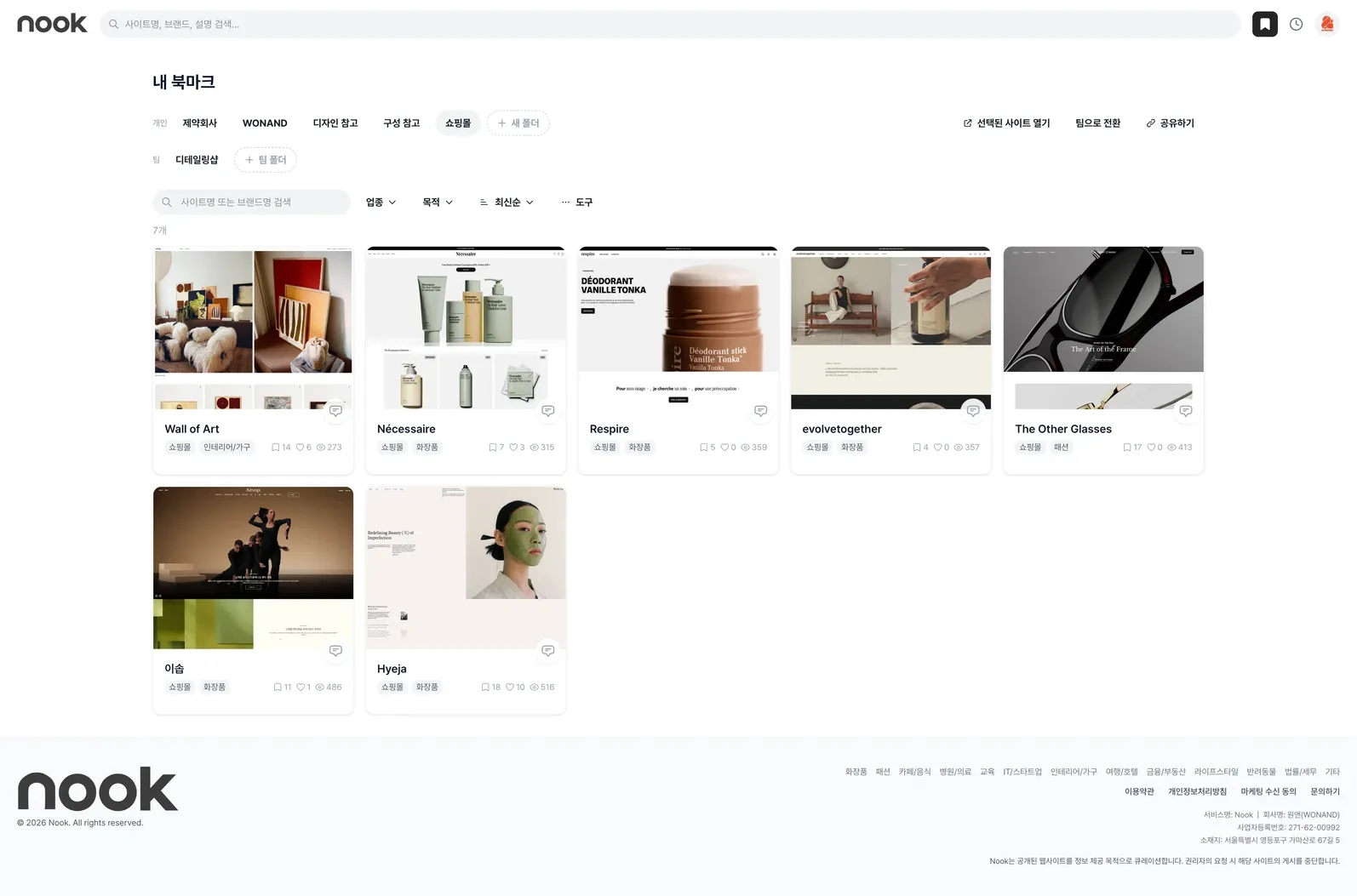
Task: Open the 이용약관 footer link
Action: tap(1139, 792)
